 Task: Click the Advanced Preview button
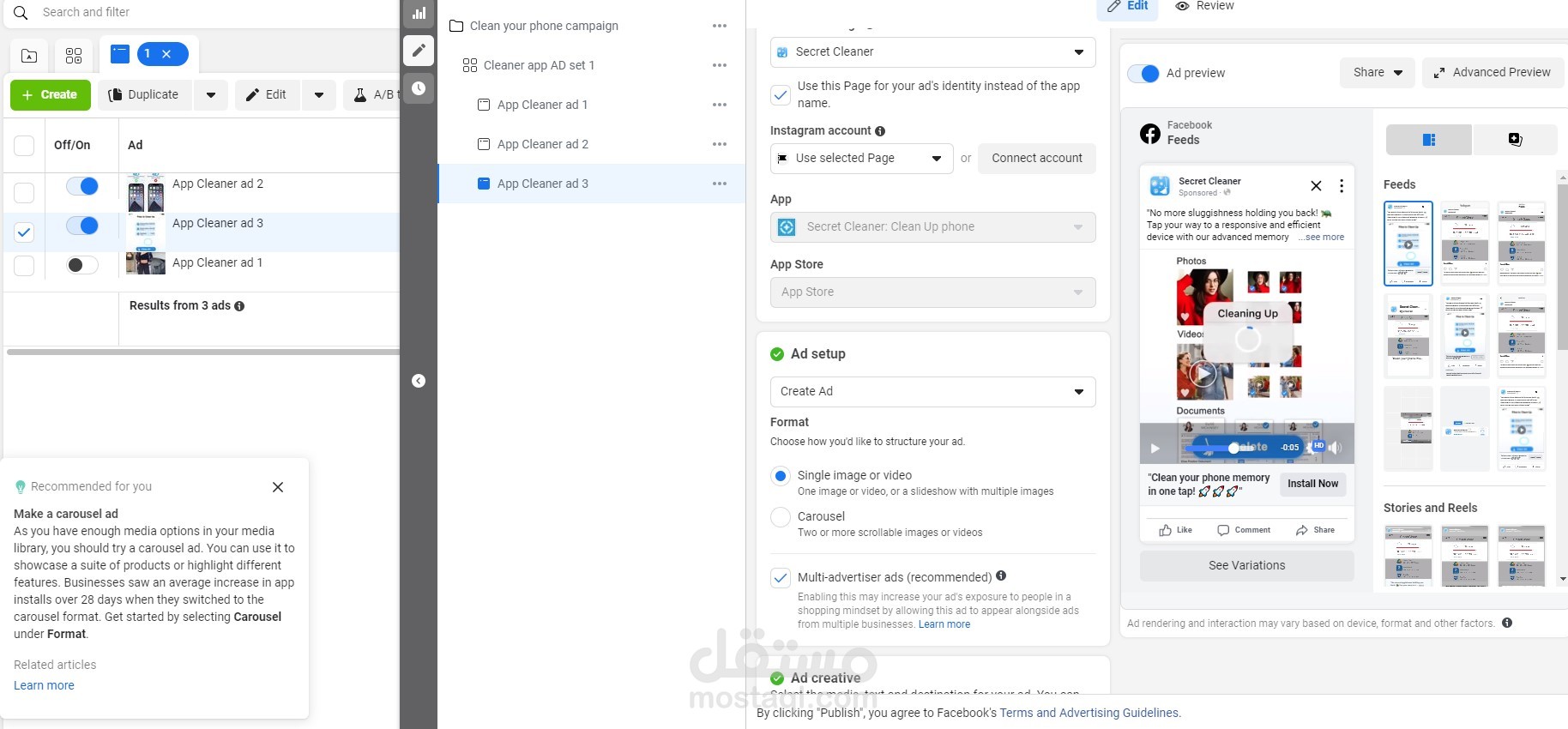(x=1493, y=73)
